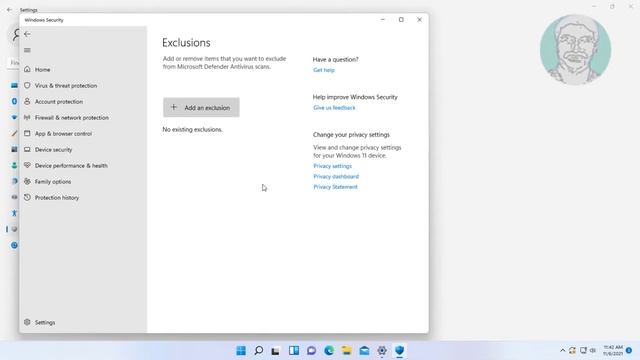This screenshot has width=640, height=360.
Task: Open File Explorer from the taskbar
Action: click(x=347, y=350)
